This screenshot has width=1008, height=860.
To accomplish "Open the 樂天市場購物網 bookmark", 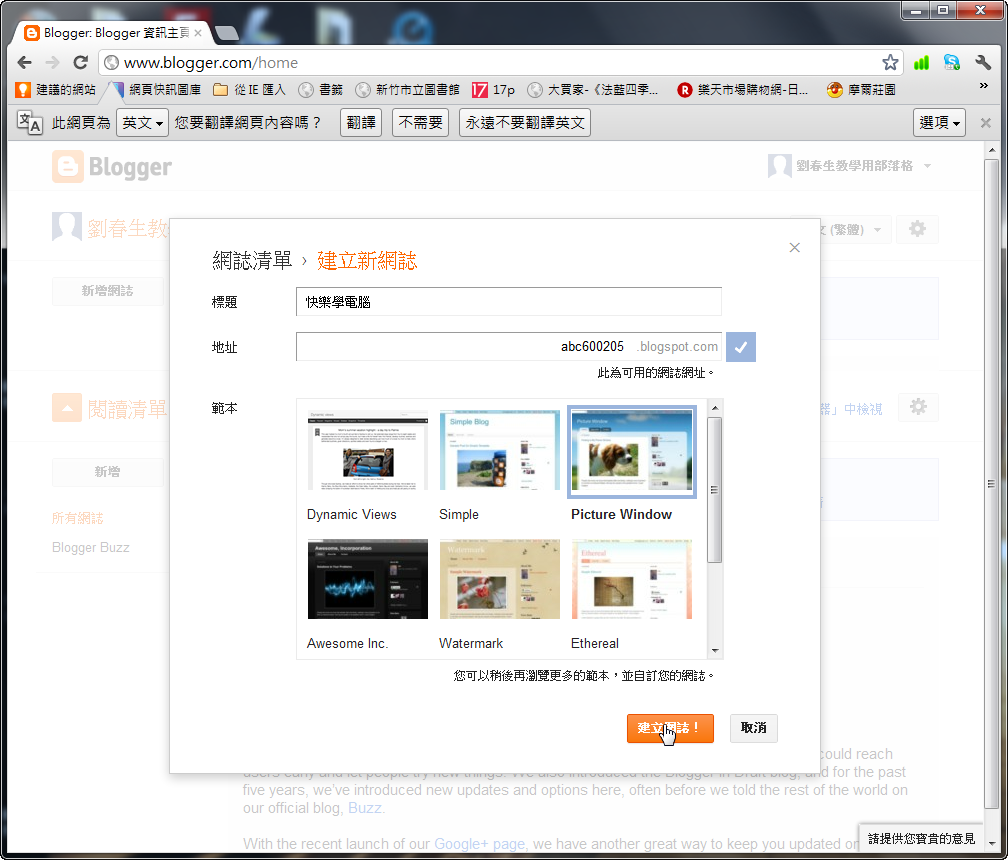I will pos(743,89).
